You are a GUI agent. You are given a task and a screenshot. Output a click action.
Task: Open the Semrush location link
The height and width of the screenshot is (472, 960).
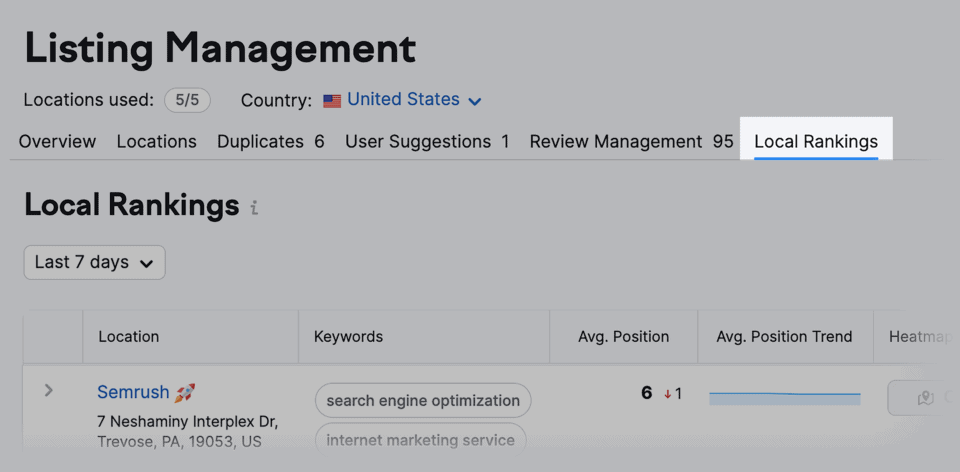[x=133, y=393]
